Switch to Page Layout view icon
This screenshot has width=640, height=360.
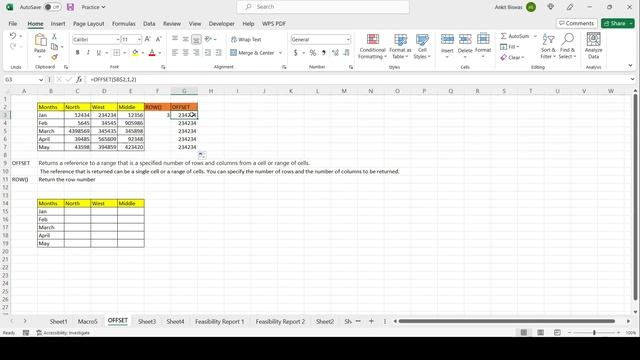click(540, 333)
